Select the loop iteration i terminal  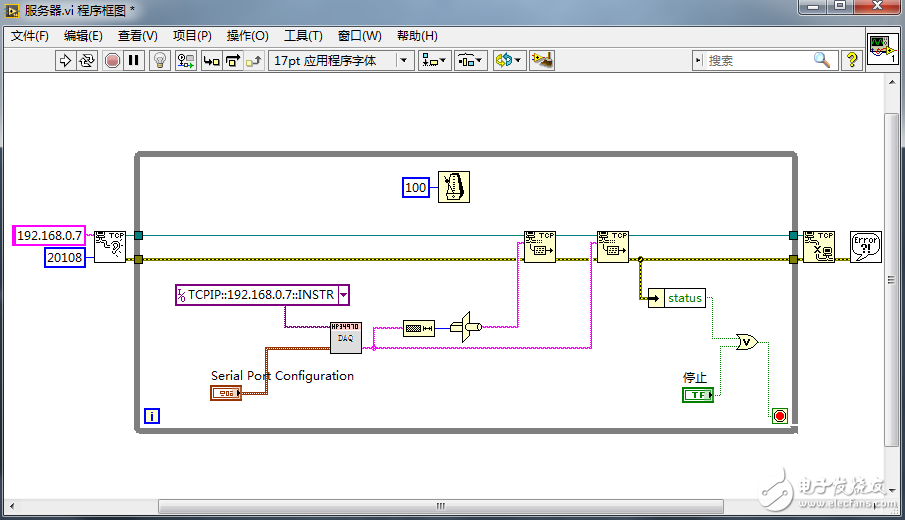(151, 416)
